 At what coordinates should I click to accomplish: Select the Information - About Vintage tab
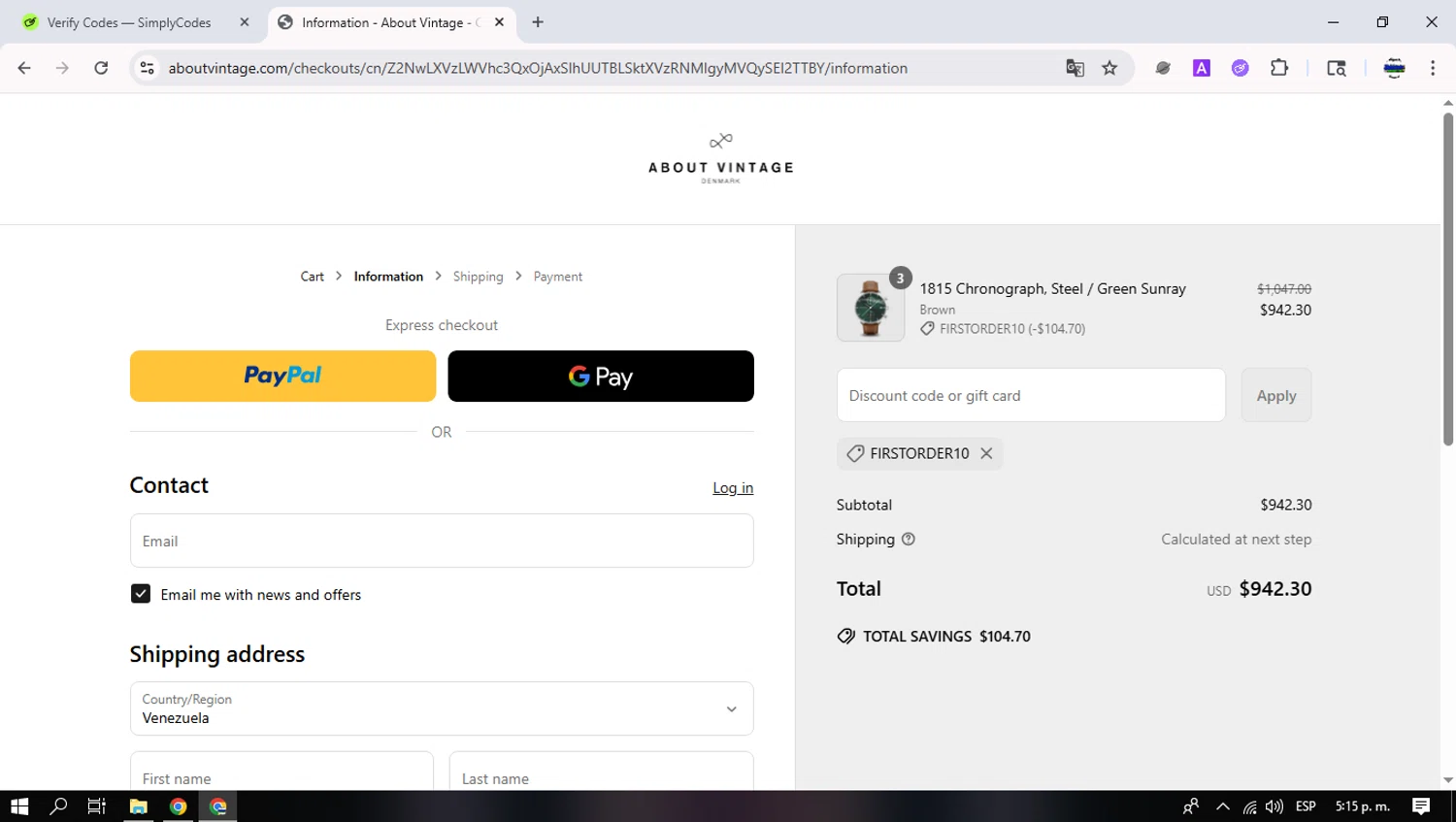point(388,22)
